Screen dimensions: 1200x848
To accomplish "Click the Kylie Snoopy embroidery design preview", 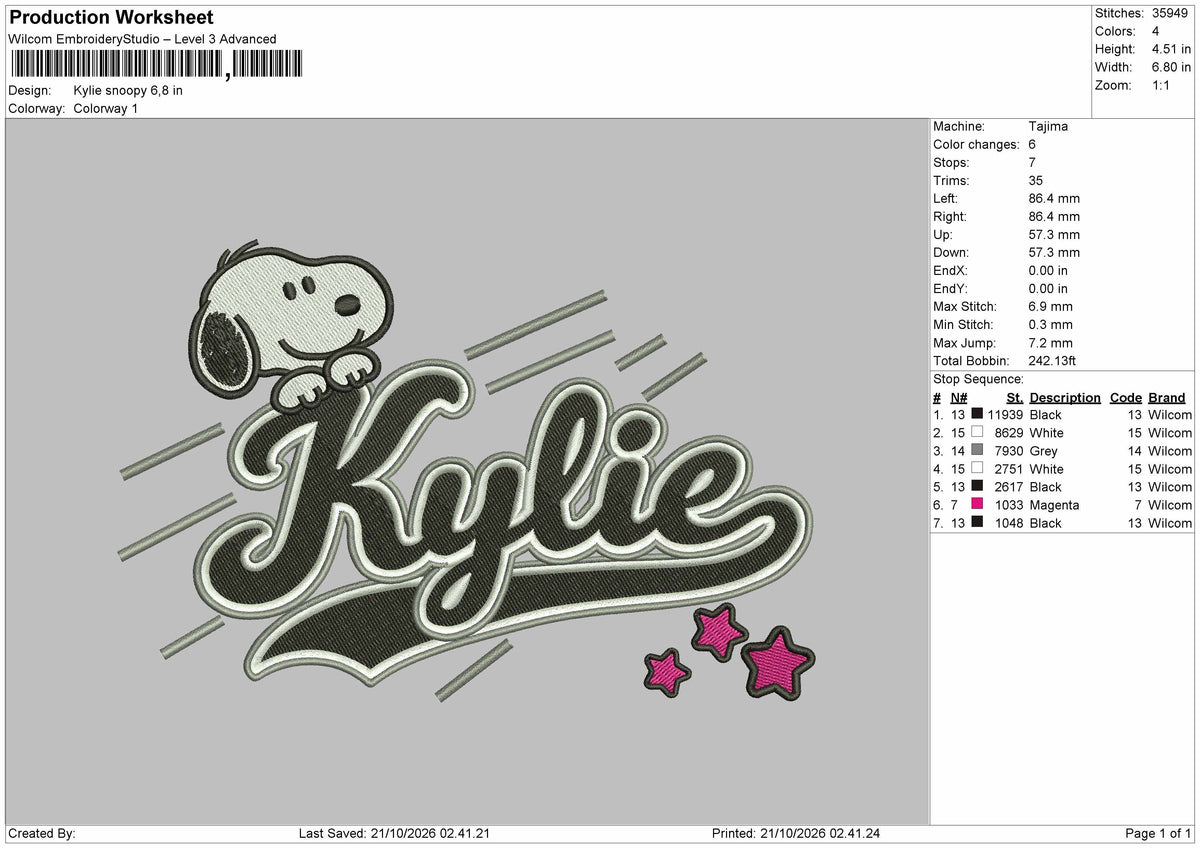I will pyautogui.click(x=467, y=472).
